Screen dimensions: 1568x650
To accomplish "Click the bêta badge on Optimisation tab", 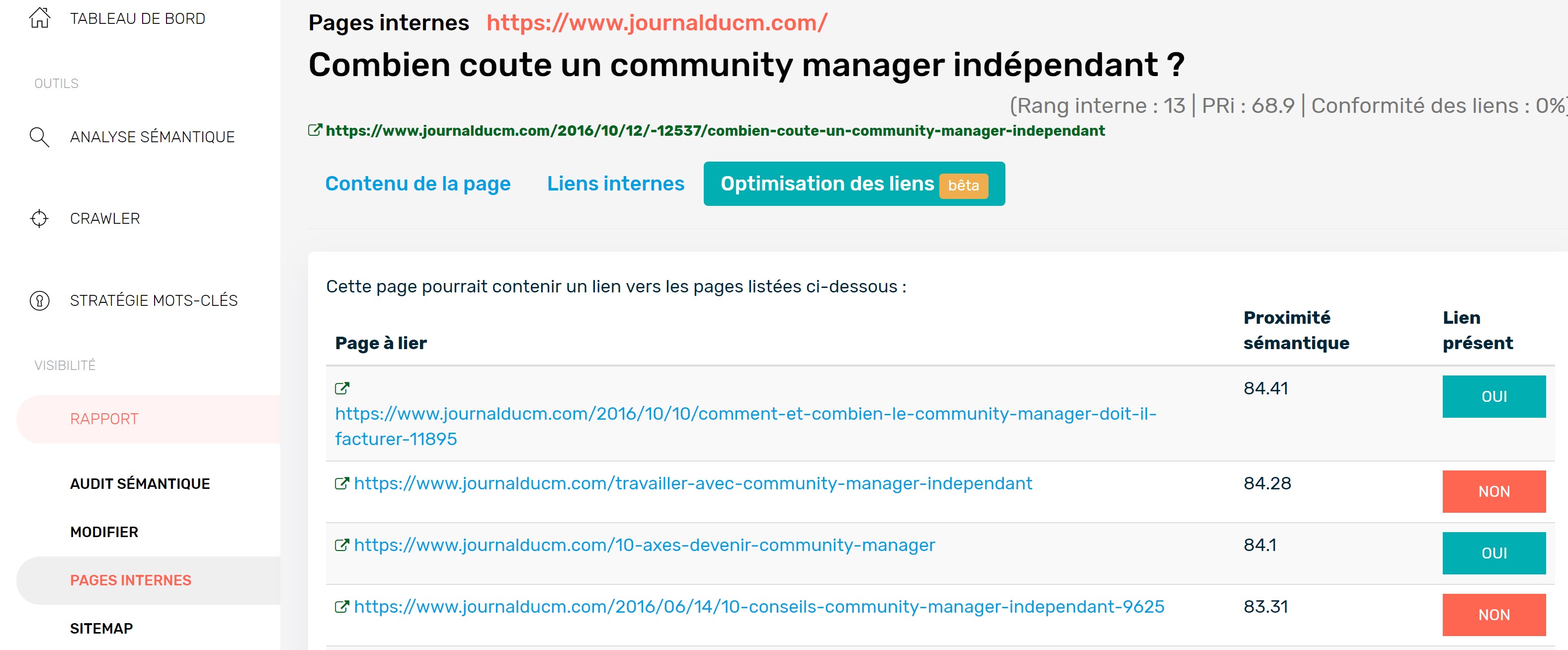I will (964, 185).
